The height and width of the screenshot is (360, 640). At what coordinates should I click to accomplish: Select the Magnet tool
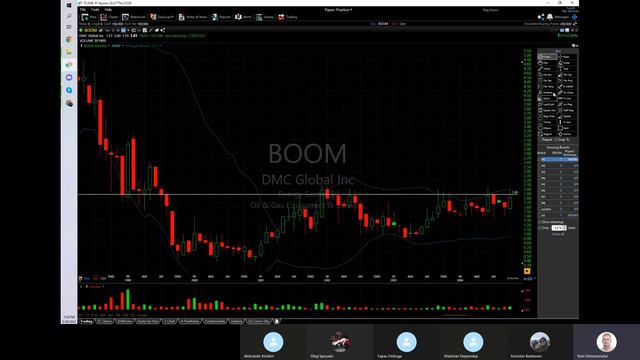547,134
